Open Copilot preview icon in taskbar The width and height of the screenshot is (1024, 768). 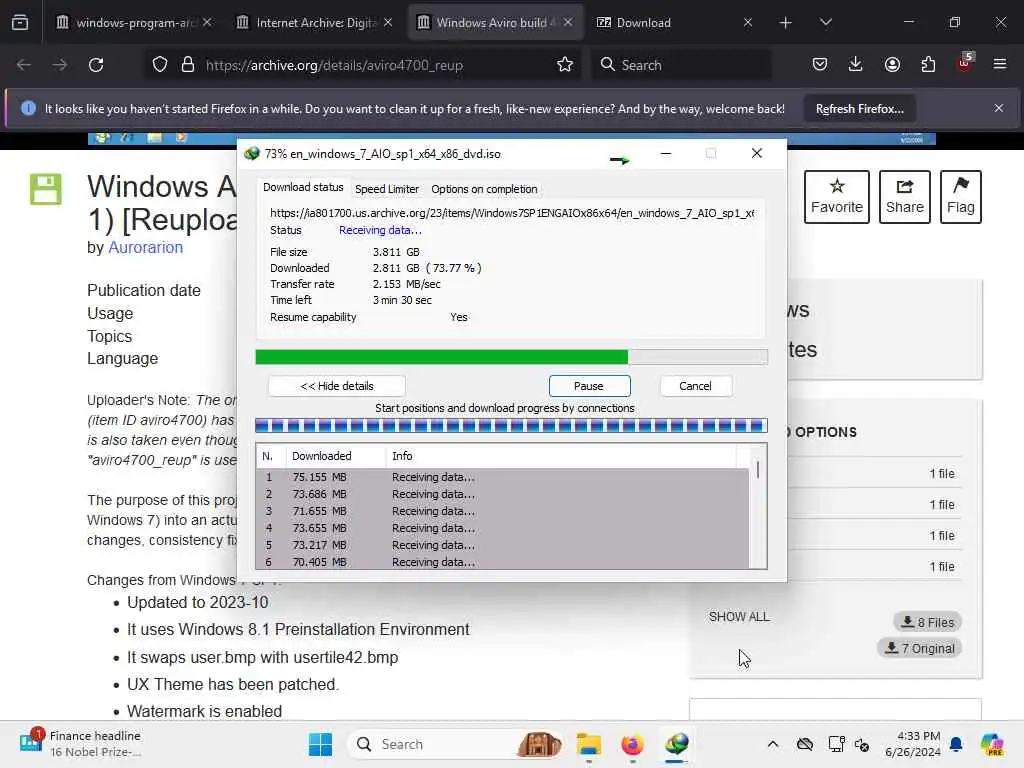coord(992,744)
